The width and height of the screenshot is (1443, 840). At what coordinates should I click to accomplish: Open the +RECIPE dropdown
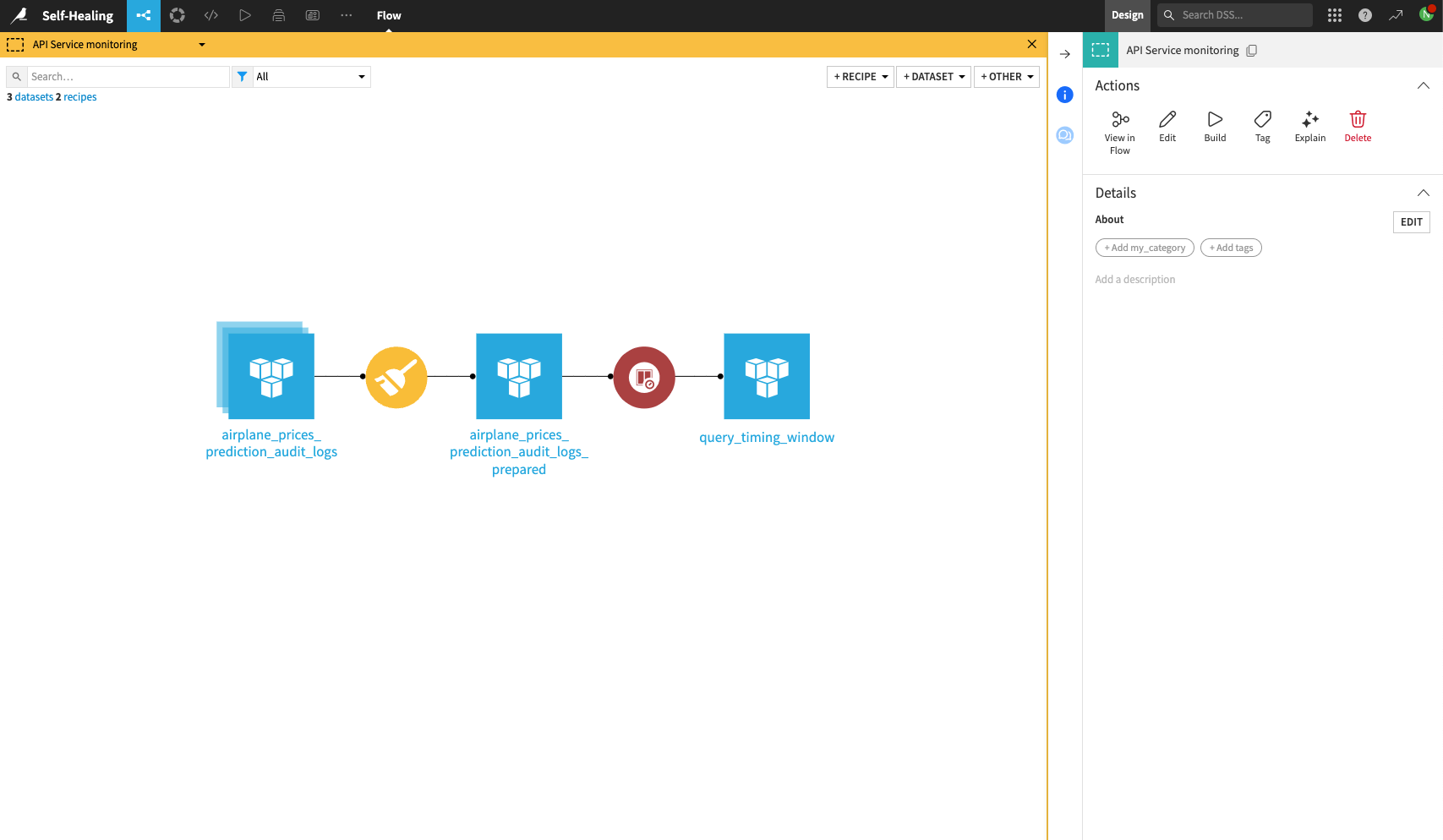[860, 76]
